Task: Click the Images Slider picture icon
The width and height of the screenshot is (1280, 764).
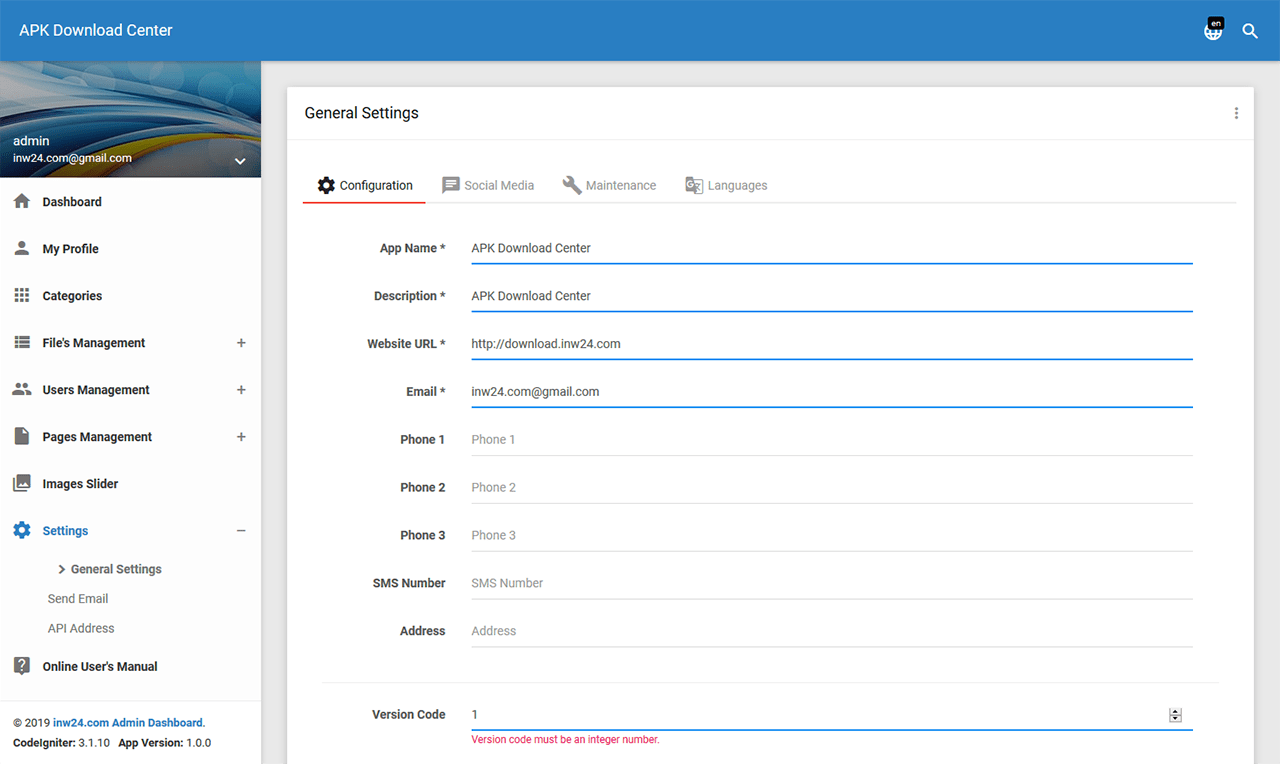Action: pyautogui.click(x=22, y=484)
